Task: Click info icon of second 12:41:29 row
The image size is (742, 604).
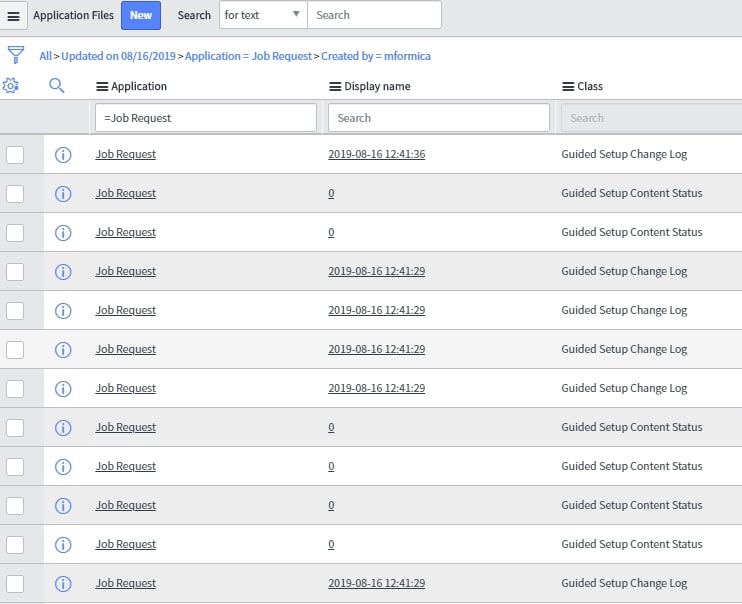Action: click(63, 311)
